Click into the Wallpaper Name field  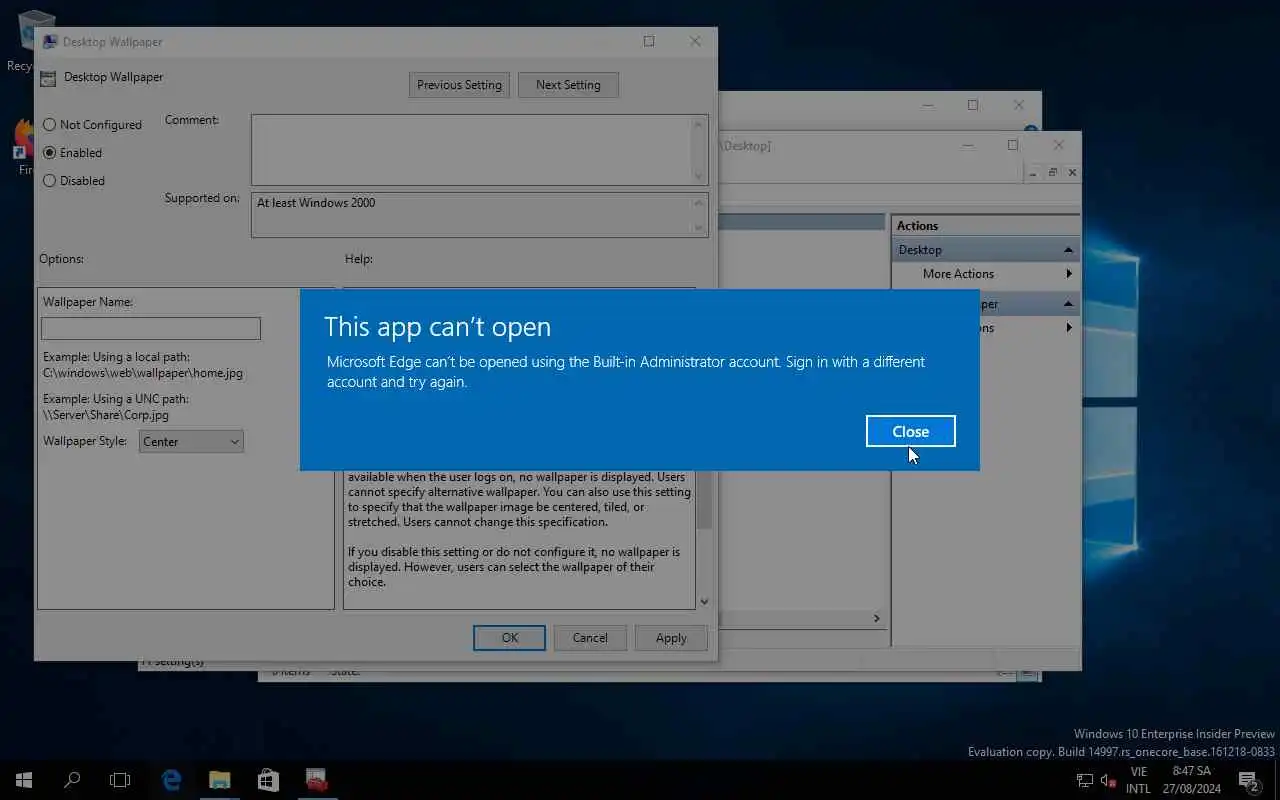click(151, 328)
